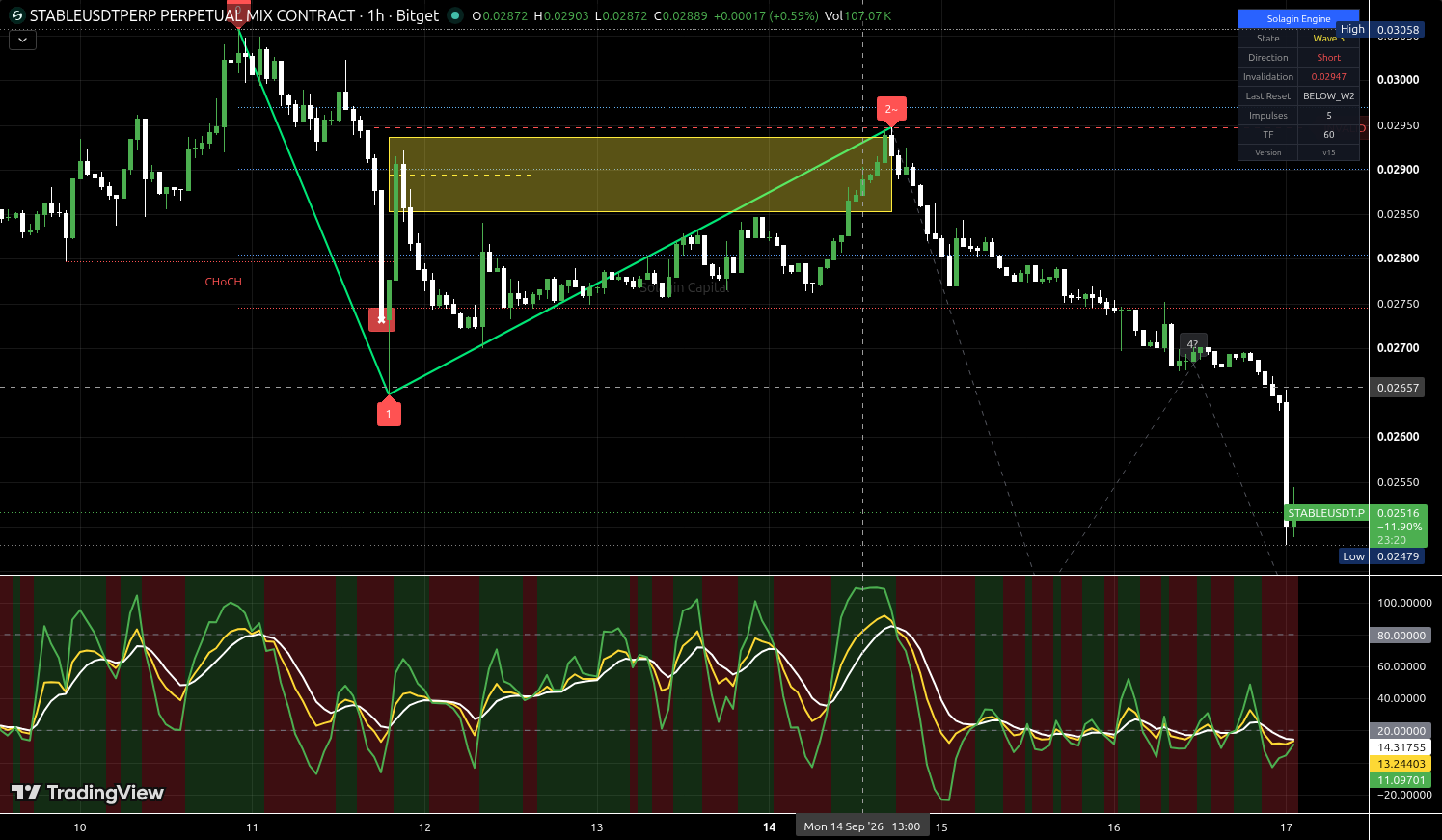Click the green oscillator value 11.09701
Viewport: 1442px width, 840px height.
click(1401, 780)
